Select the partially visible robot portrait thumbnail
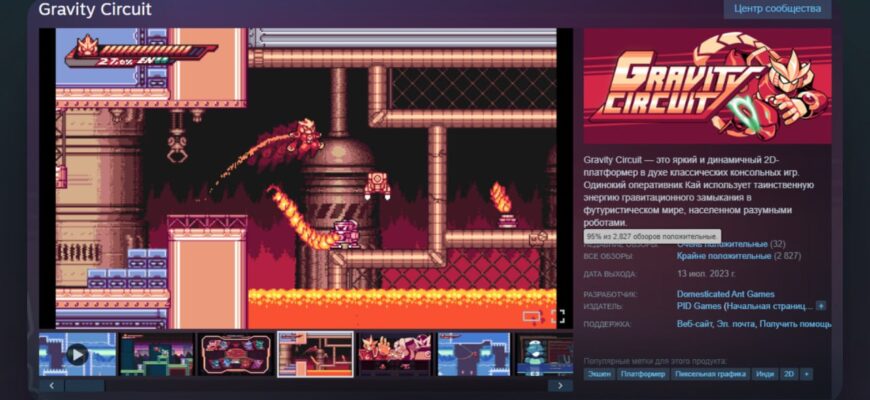This screenshot has height=400, width=870. click(544, 354)
